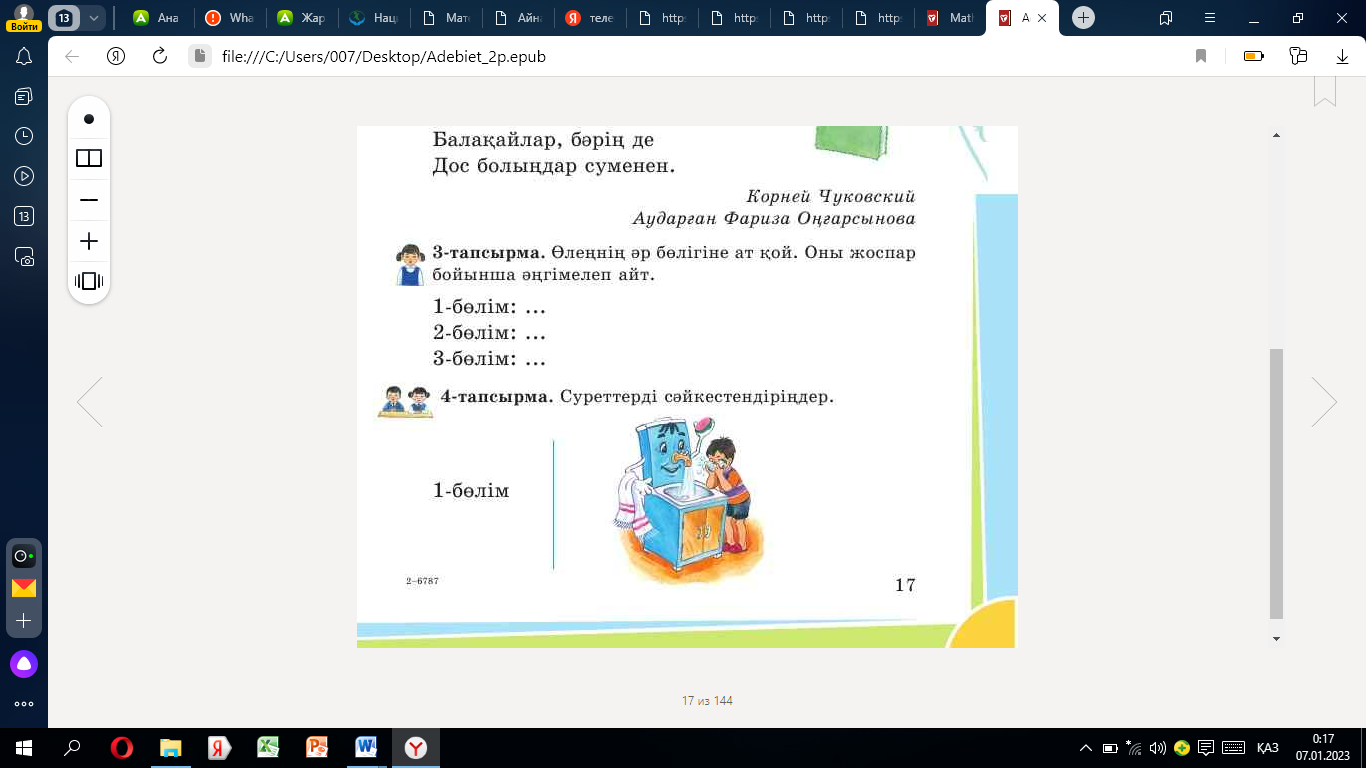Open Excel from the taskbar

click(268, 748)
